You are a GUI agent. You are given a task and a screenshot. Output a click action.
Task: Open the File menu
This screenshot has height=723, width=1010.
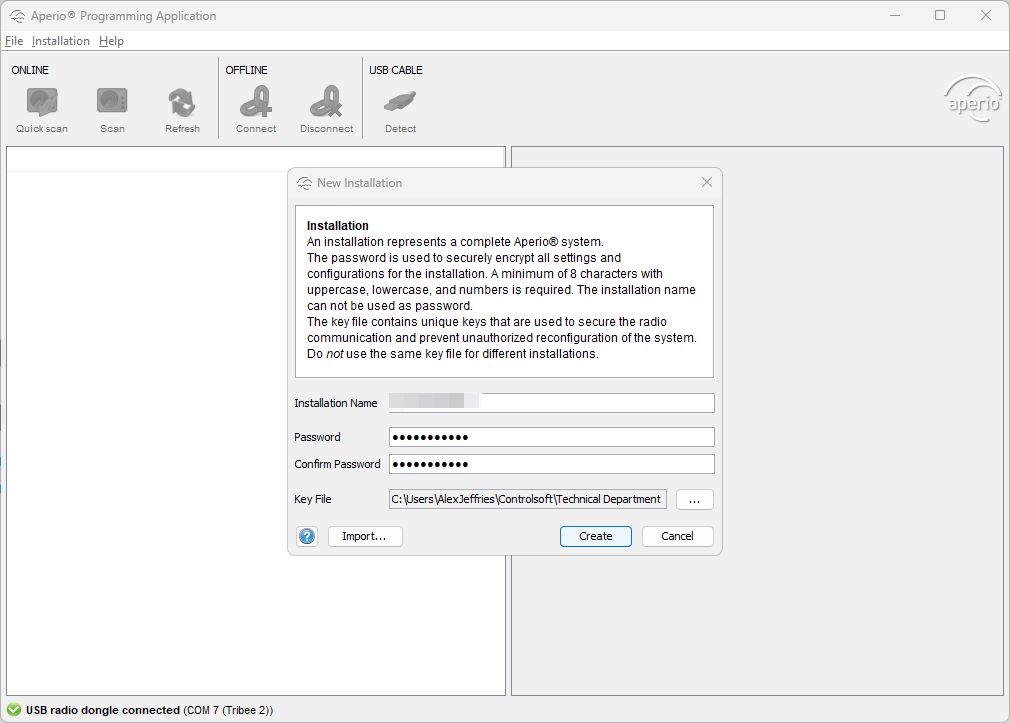[14, 41]
